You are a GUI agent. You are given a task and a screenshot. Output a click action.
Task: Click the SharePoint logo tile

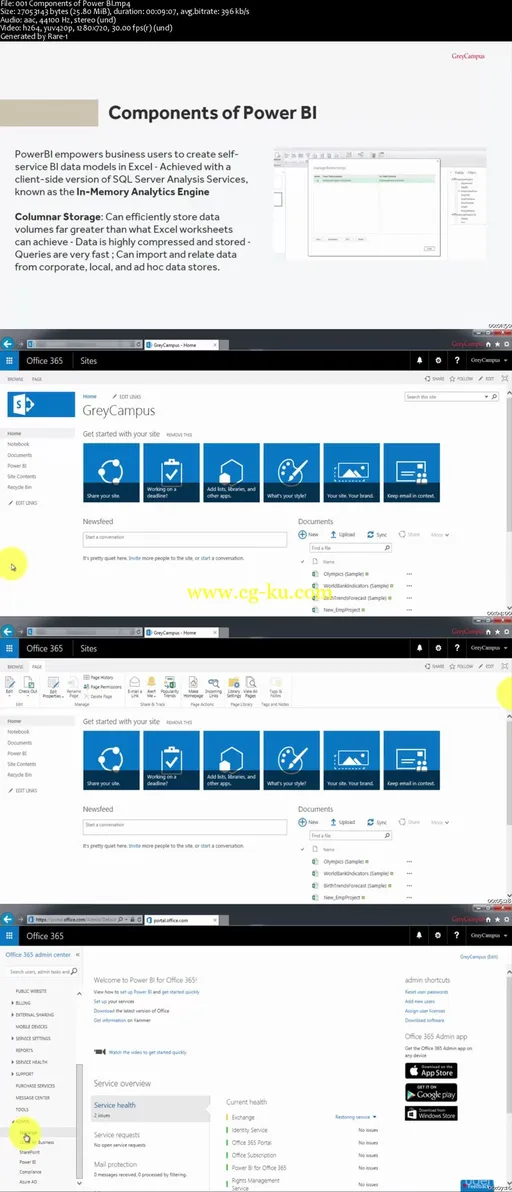[x=41, y=404]
